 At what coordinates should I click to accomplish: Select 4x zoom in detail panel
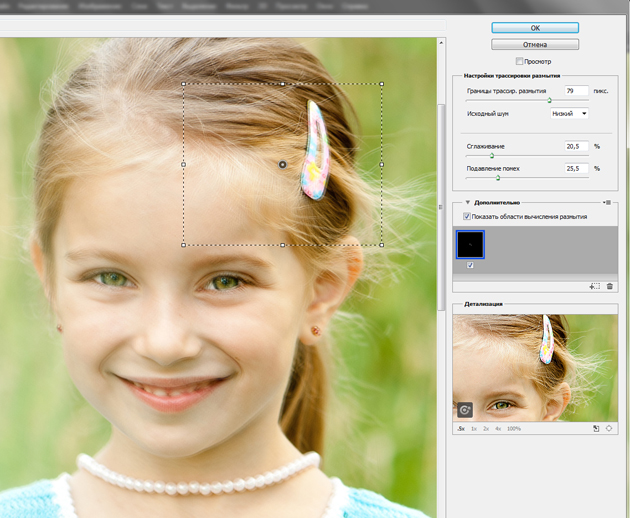point(498,428)
